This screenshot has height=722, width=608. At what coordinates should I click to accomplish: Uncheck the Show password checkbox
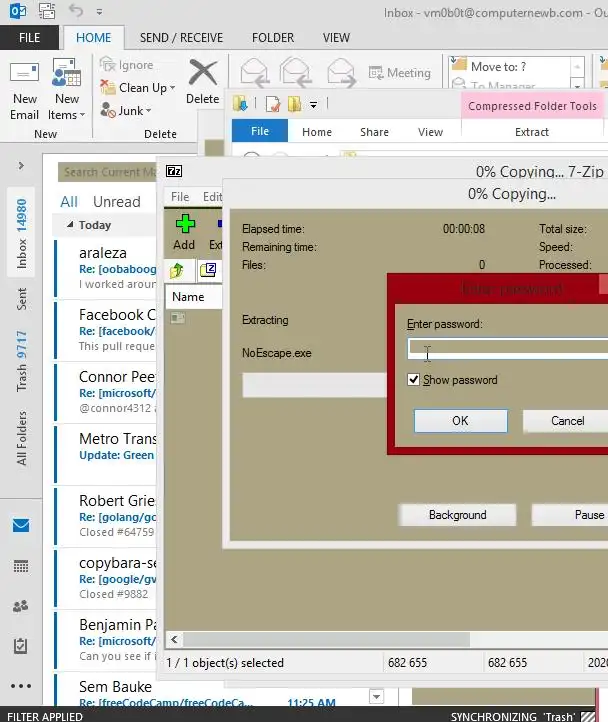click(414, 380)
